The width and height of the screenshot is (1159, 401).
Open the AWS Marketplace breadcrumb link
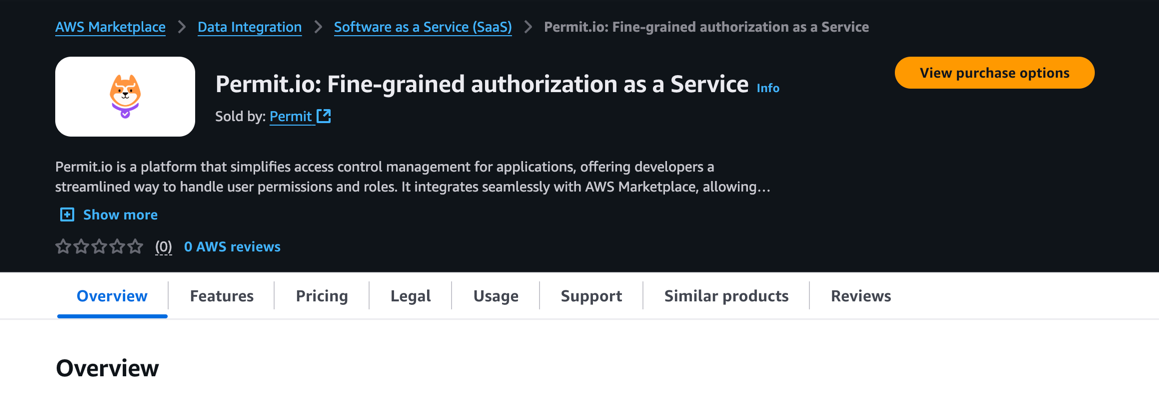tap(110, 27)
